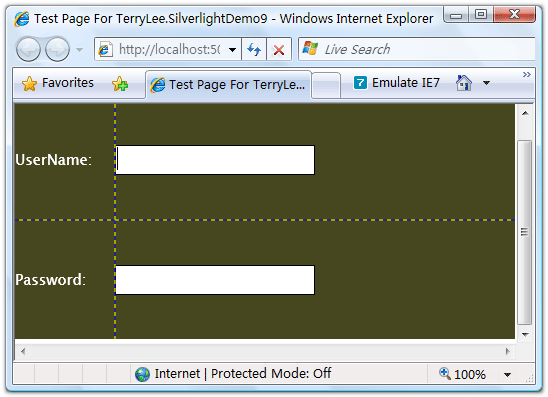Click the Emulate IE7 button

[x=397, y=83]
